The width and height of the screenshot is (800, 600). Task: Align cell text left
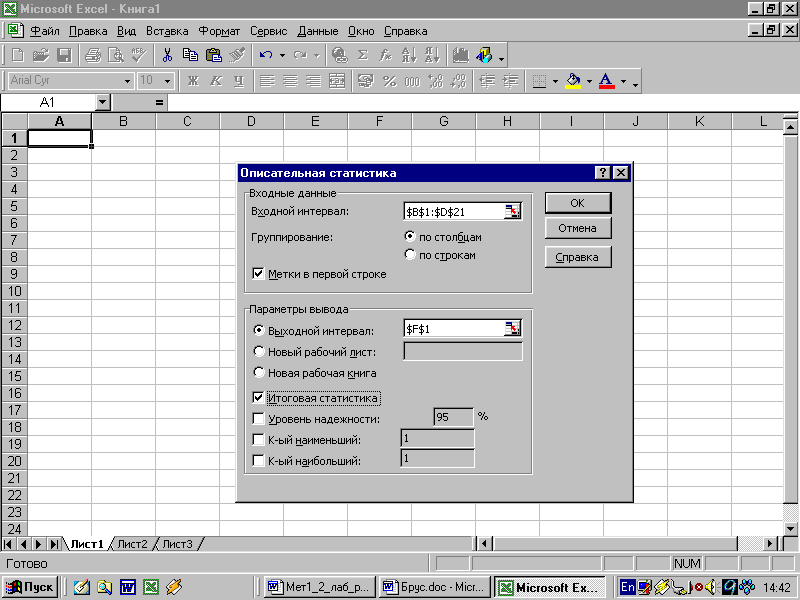tap(267, 81)
